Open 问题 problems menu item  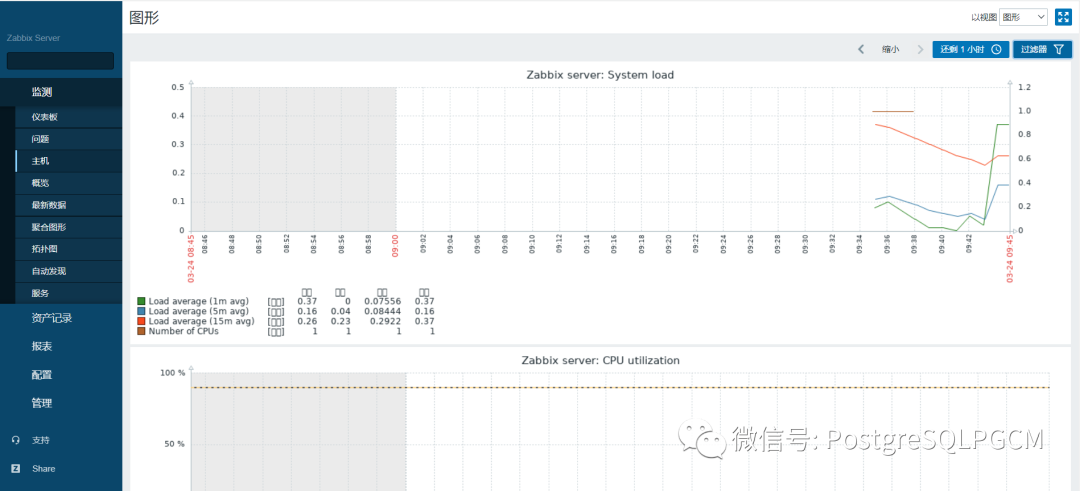click(68, 139)
